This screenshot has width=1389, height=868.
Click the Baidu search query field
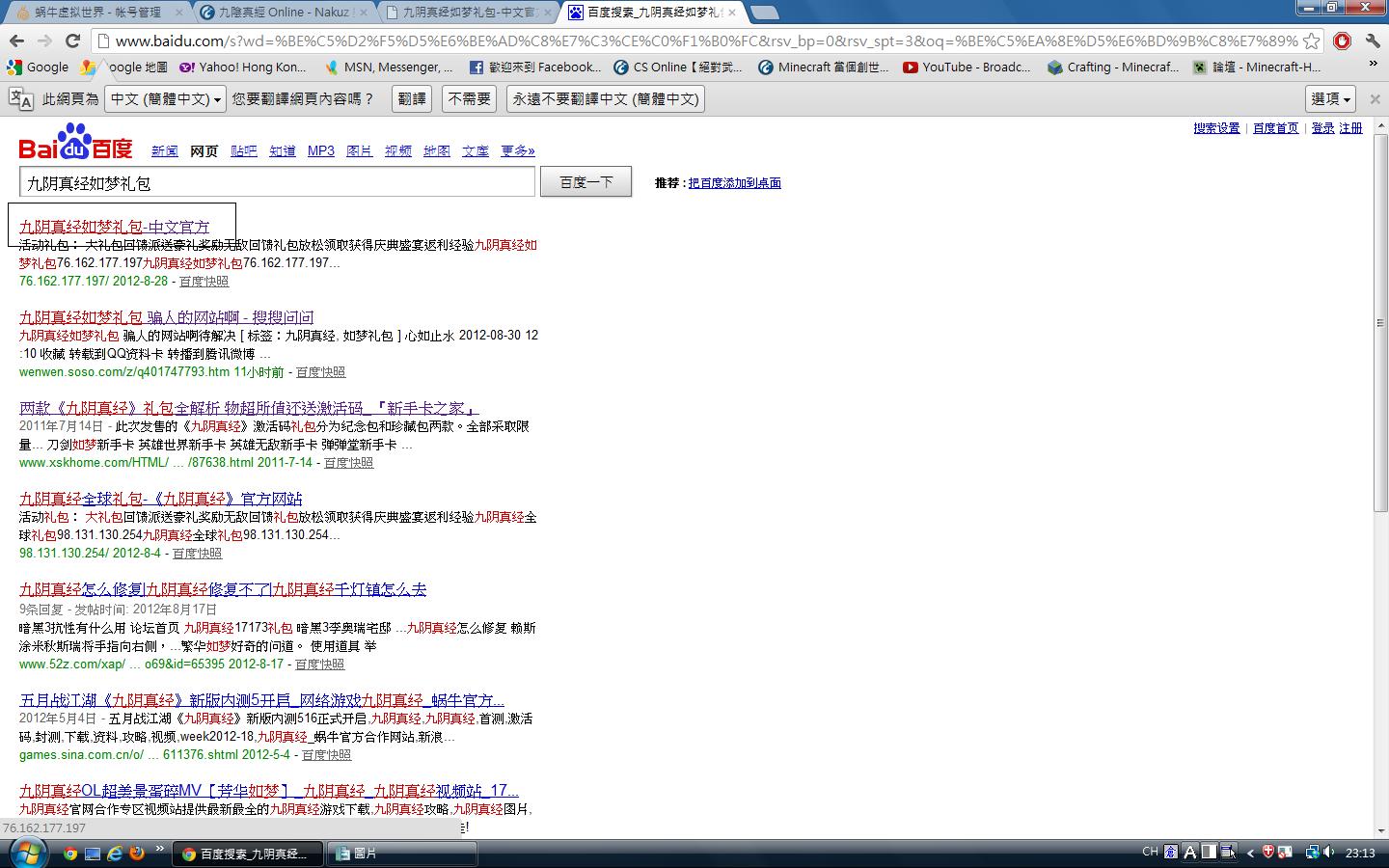pyautogui.click(x=277, y=182)
